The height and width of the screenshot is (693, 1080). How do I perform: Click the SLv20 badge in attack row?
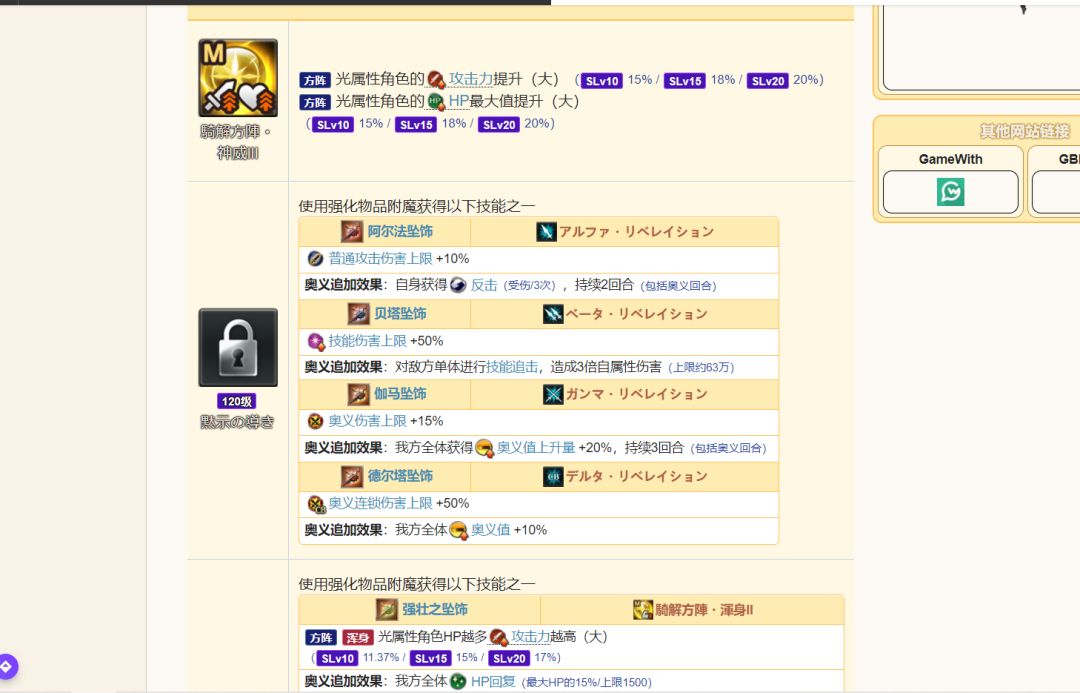click(768, 81)
